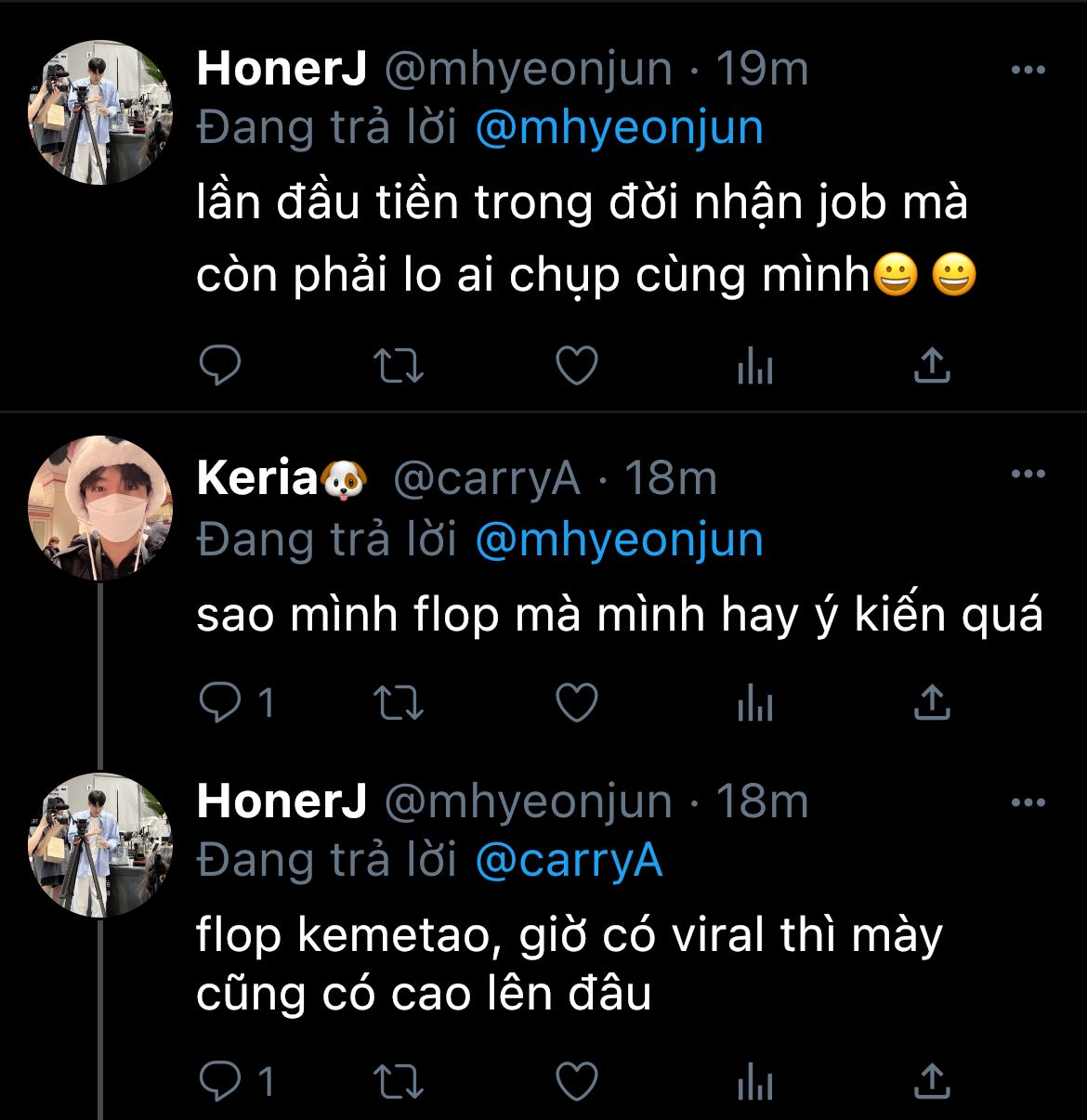Like HonerJ's reply to @carryA
This screenshot has width=1087, height=1120.
tap(576, 1081)
